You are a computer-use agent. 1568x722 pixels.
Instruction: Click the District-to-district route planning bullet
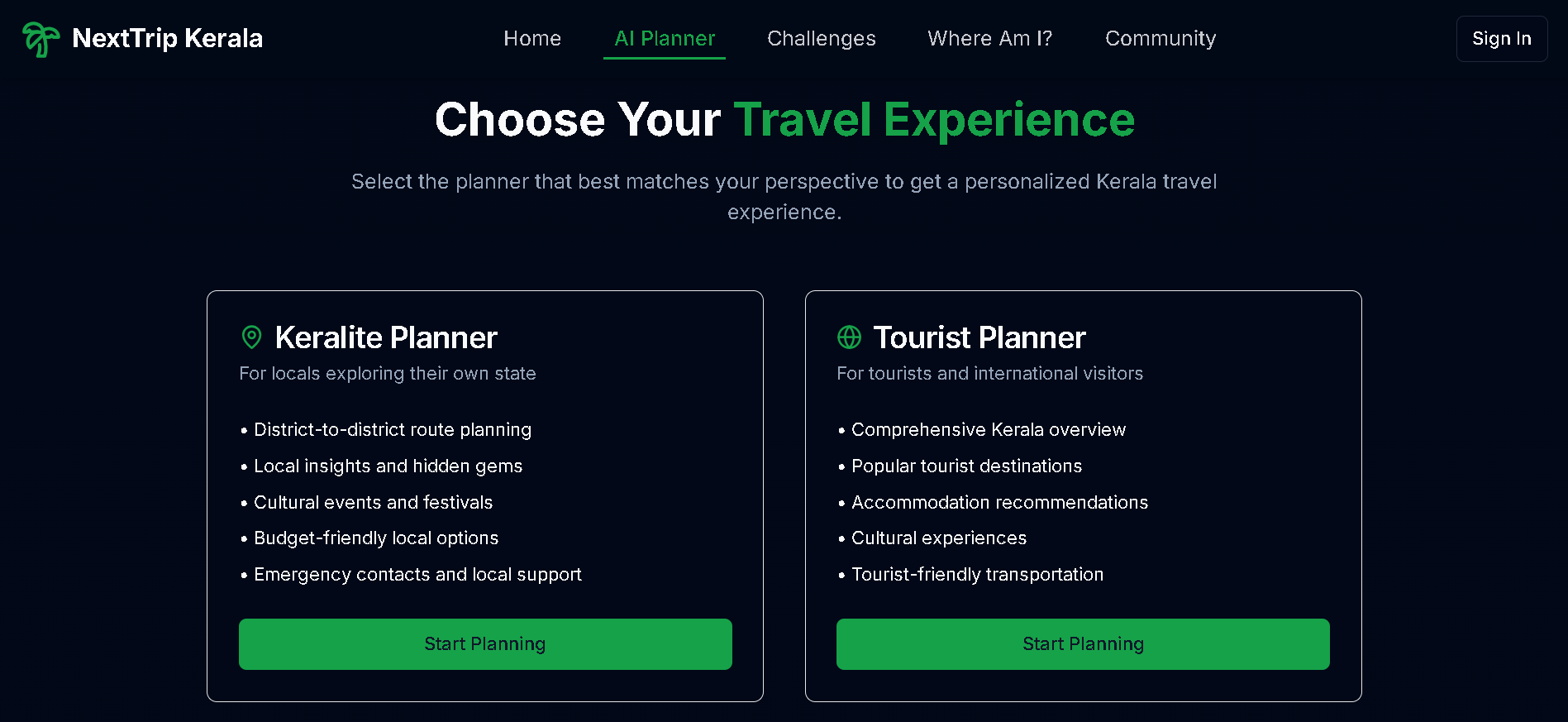pos(393,429)
